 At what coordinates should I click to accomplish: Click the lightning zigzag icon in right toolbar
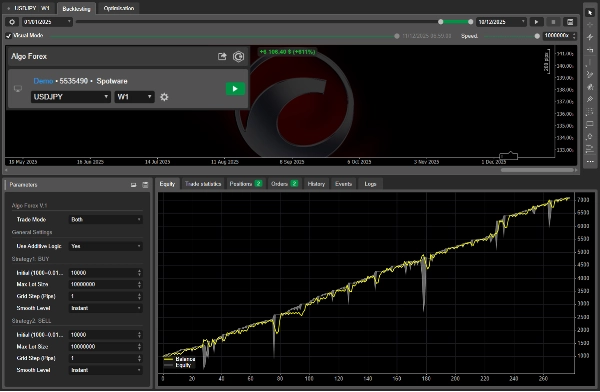click(x=590, y=37)
